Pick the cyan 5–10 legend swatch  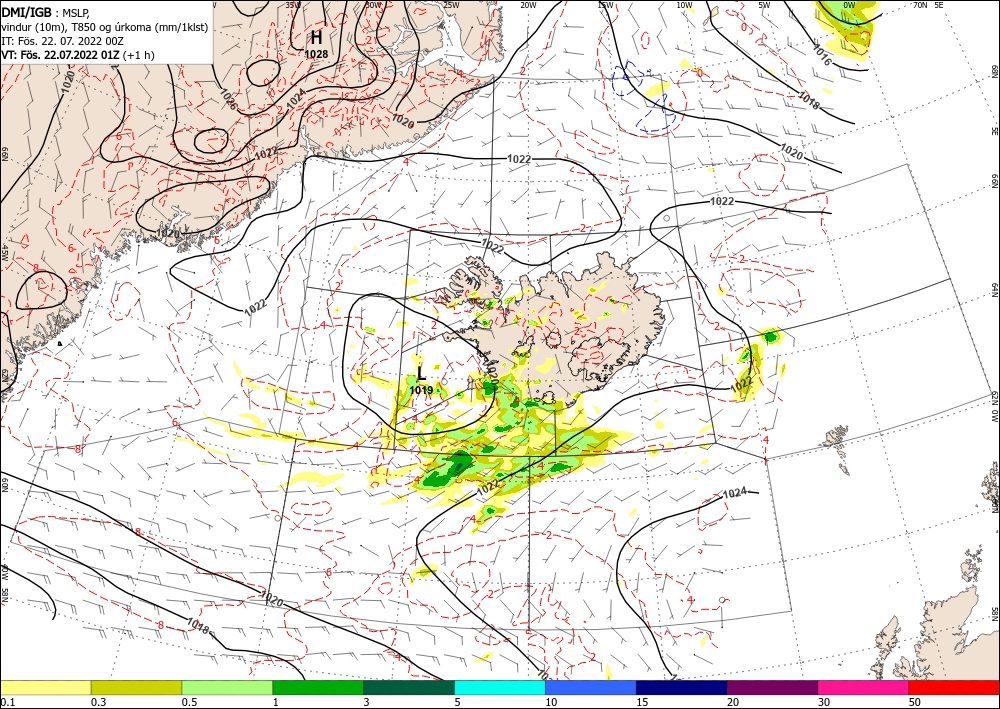point(500,687)
